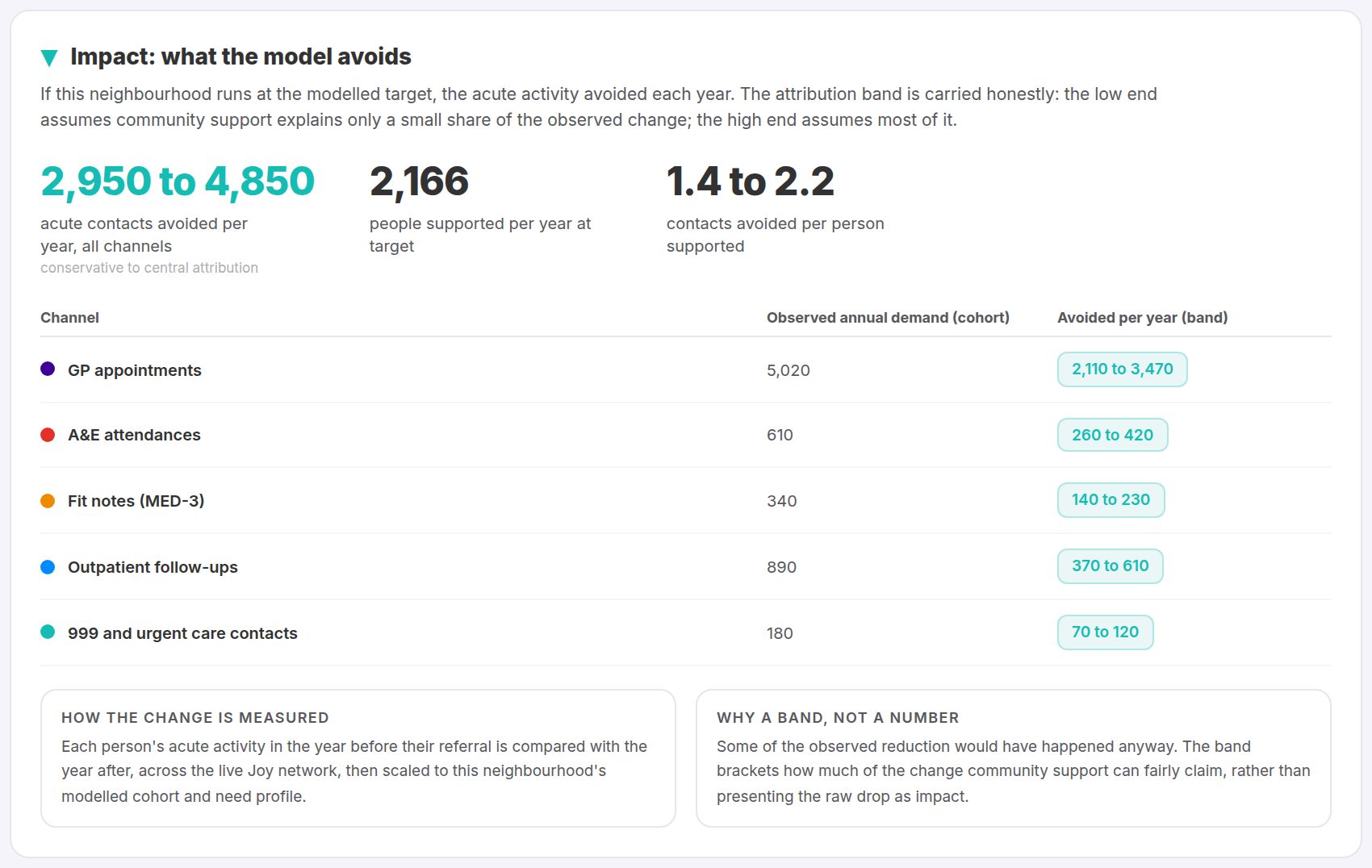This screenshot has width=1372, height=868.
Task: Click the 'WHY A BAND, NOT A NUMBER' card title
Action: pos(838,717)
